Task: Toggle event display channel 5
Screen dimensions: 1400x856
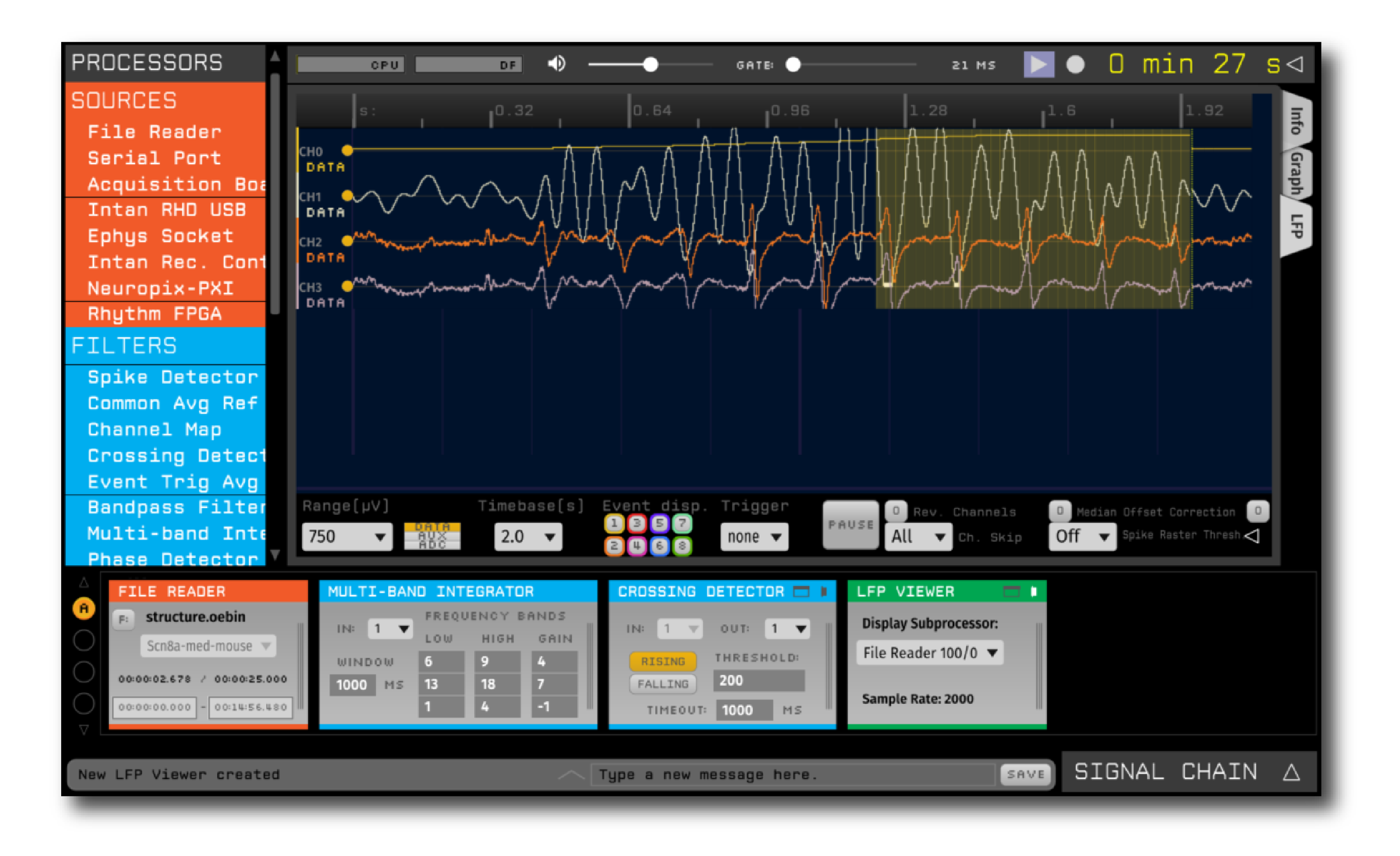Action: click(659, 523)
